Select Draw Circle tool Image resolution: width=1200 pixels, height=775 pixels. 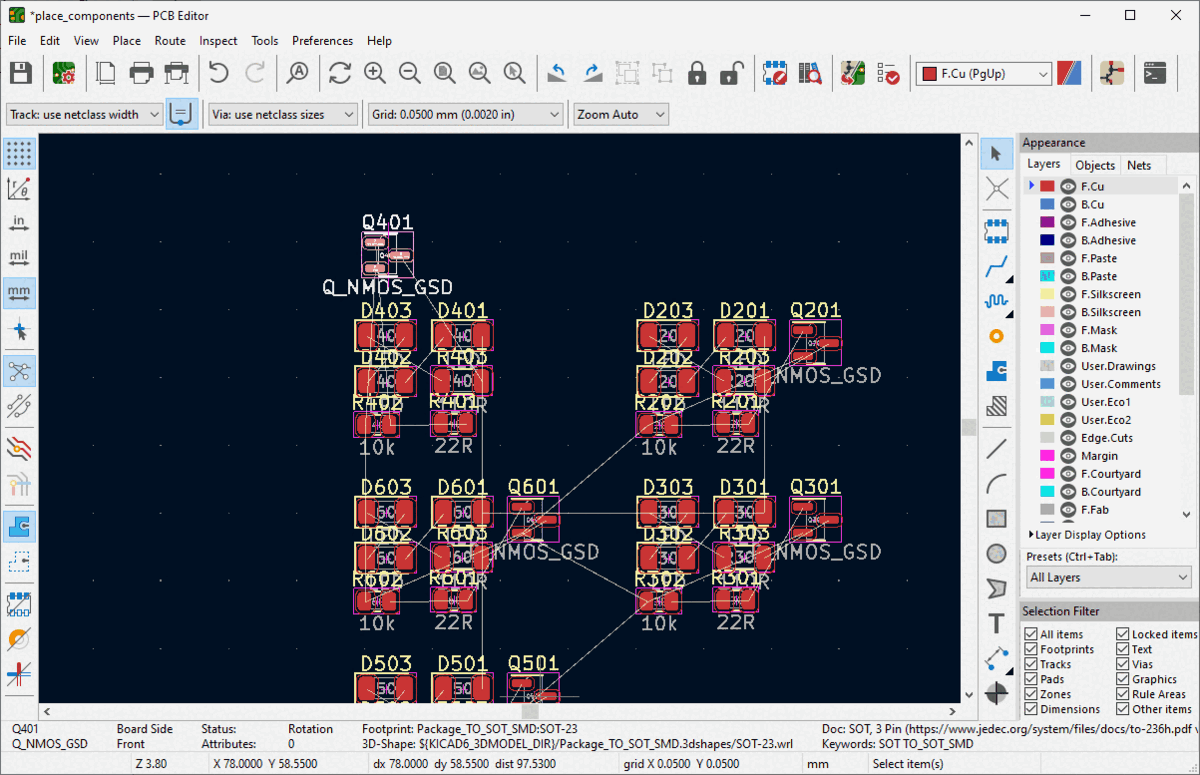pyautogui.click(x=996, y=553)
